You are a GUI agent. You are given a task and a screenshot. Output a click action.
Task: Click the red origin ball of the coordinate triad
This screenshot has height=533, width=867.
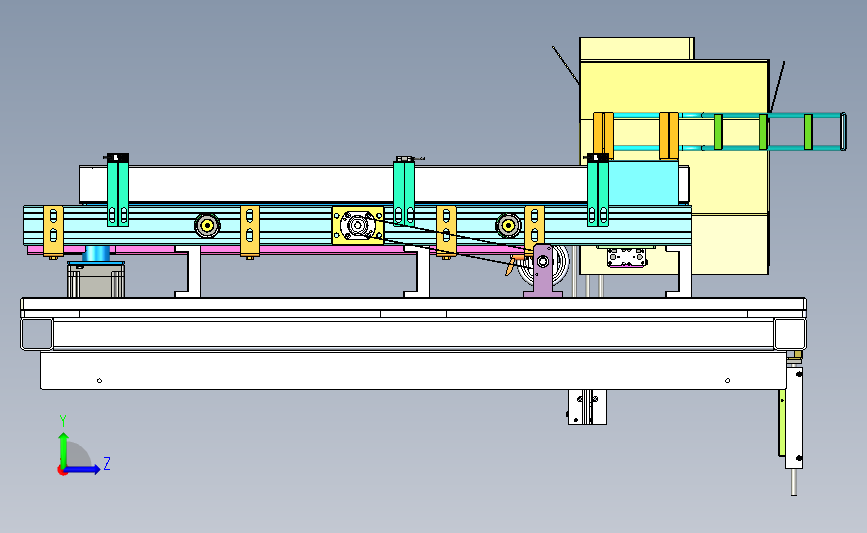click(x=62, y=470)
